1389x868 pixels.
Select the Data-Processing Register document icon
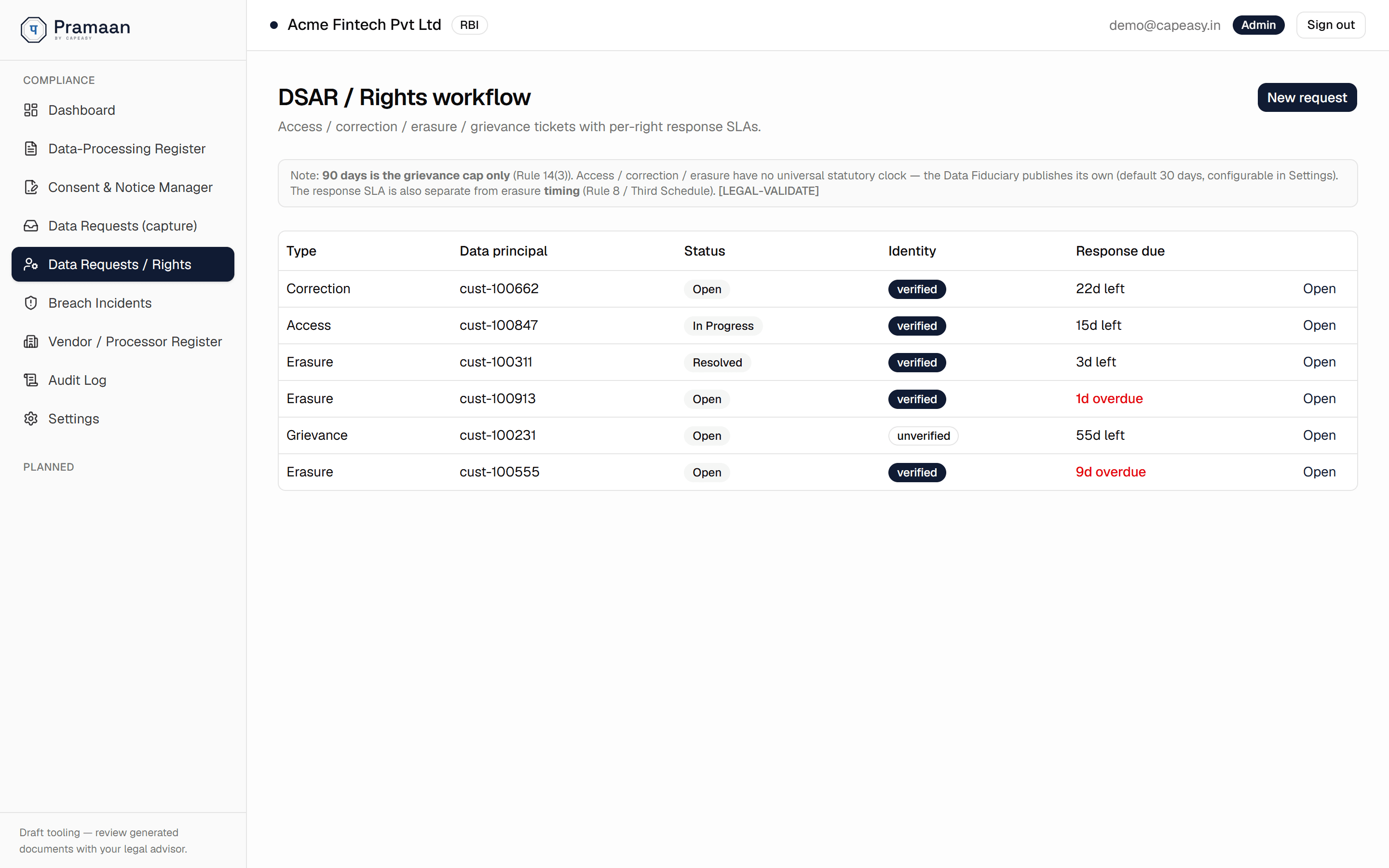coord(31,149)
